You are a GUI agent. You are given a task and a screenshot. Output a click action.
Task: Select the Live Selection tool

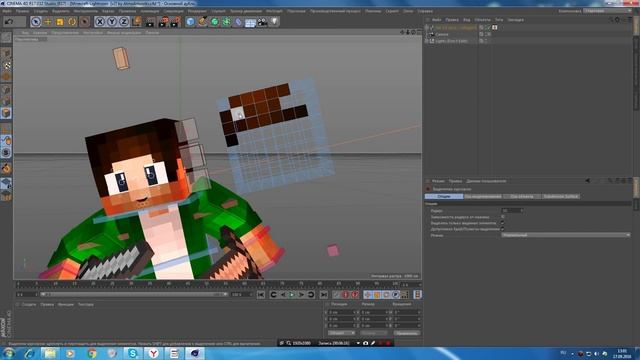[36, 22]
